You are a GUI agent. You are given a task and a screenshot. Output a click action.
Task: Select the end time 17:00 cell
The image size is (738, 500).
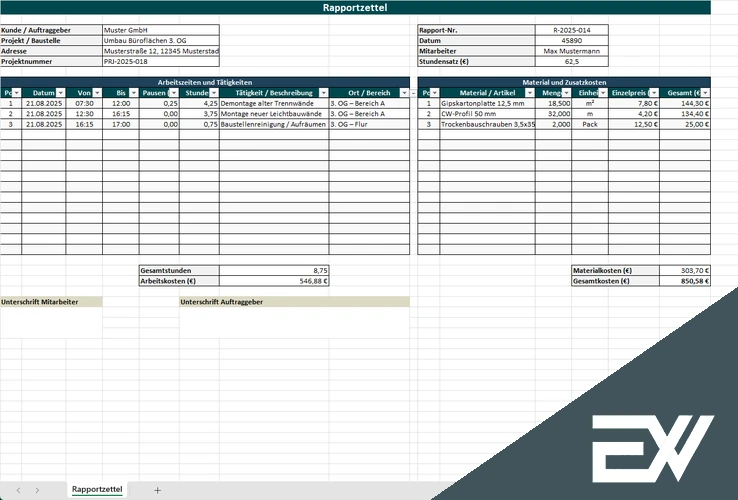coord(121,124)
